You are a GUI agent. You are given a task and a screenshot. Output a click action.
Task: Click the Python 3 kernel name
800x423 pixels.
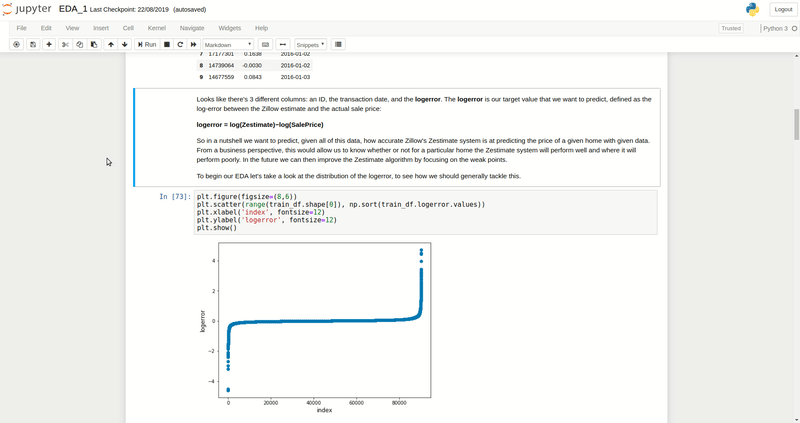[x=776, y=29]
